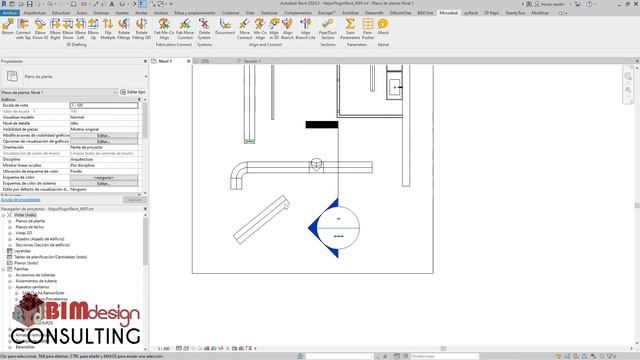Start the Fab Mo-Co Align tool
Screen dimensions: 640x360
coord(164,29)
